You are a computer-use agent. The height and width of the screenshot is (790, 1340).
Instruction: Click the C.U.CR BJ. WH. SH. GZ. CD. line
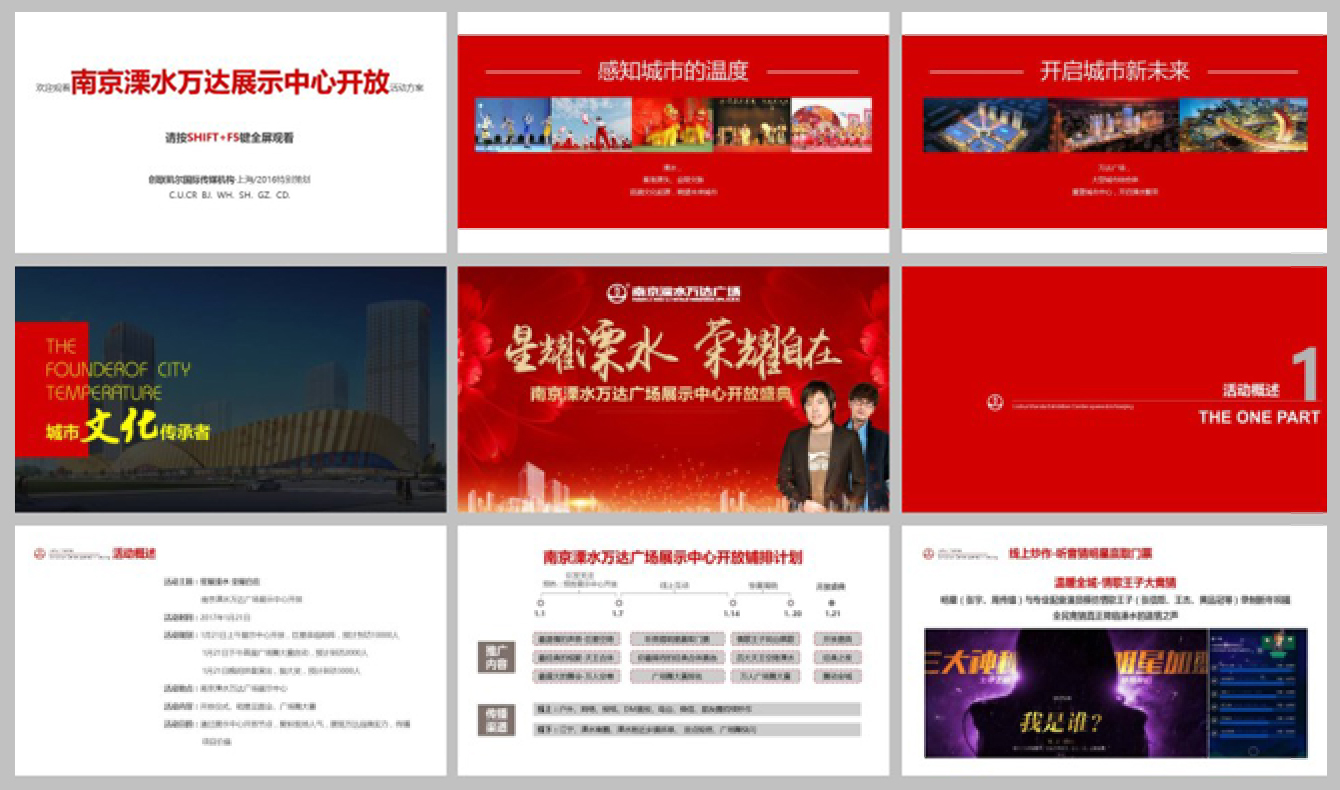[230, 195]
